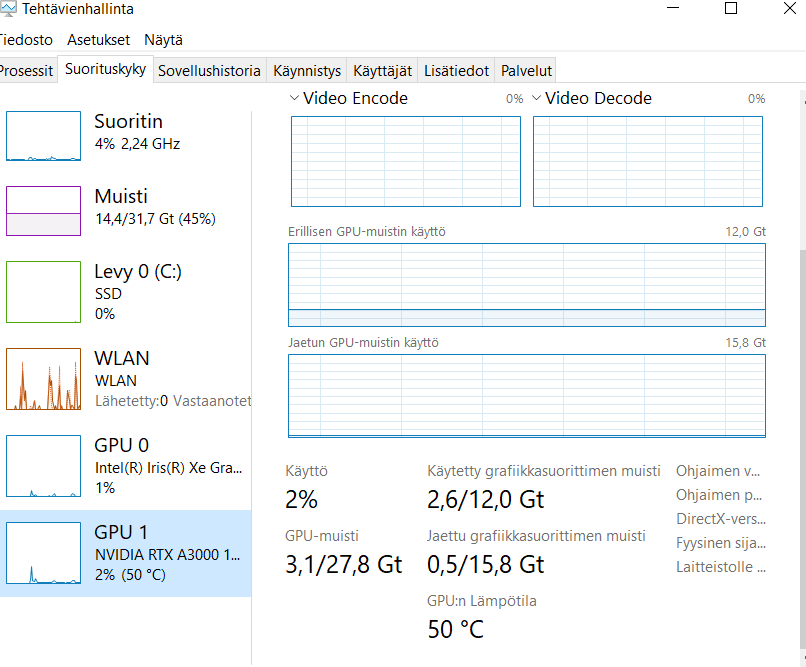Screen dimensions: 806x667
Task: Switch to the Lisätiedot tab
Action: [456, 71]
